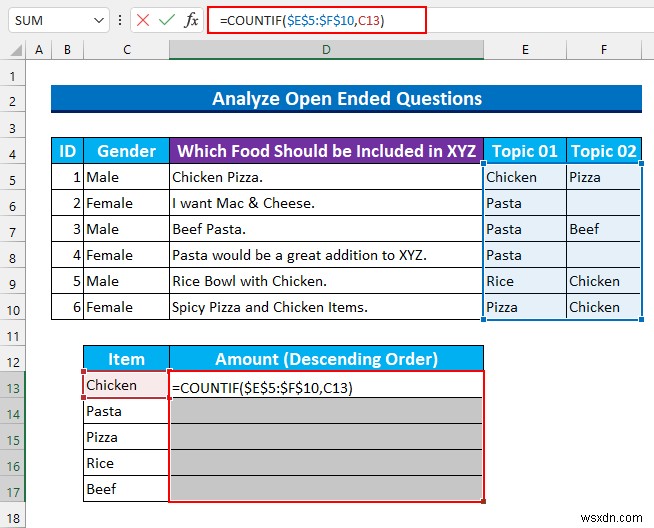654x528 pixels.
Task: Select the cell 'I want Mac & Cheese.'
Action: tap(326, 203)
